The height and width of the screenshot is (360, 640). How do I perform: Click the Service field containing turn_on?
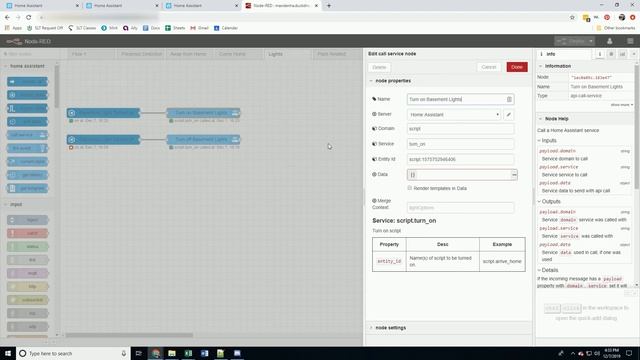click(460, 144)
